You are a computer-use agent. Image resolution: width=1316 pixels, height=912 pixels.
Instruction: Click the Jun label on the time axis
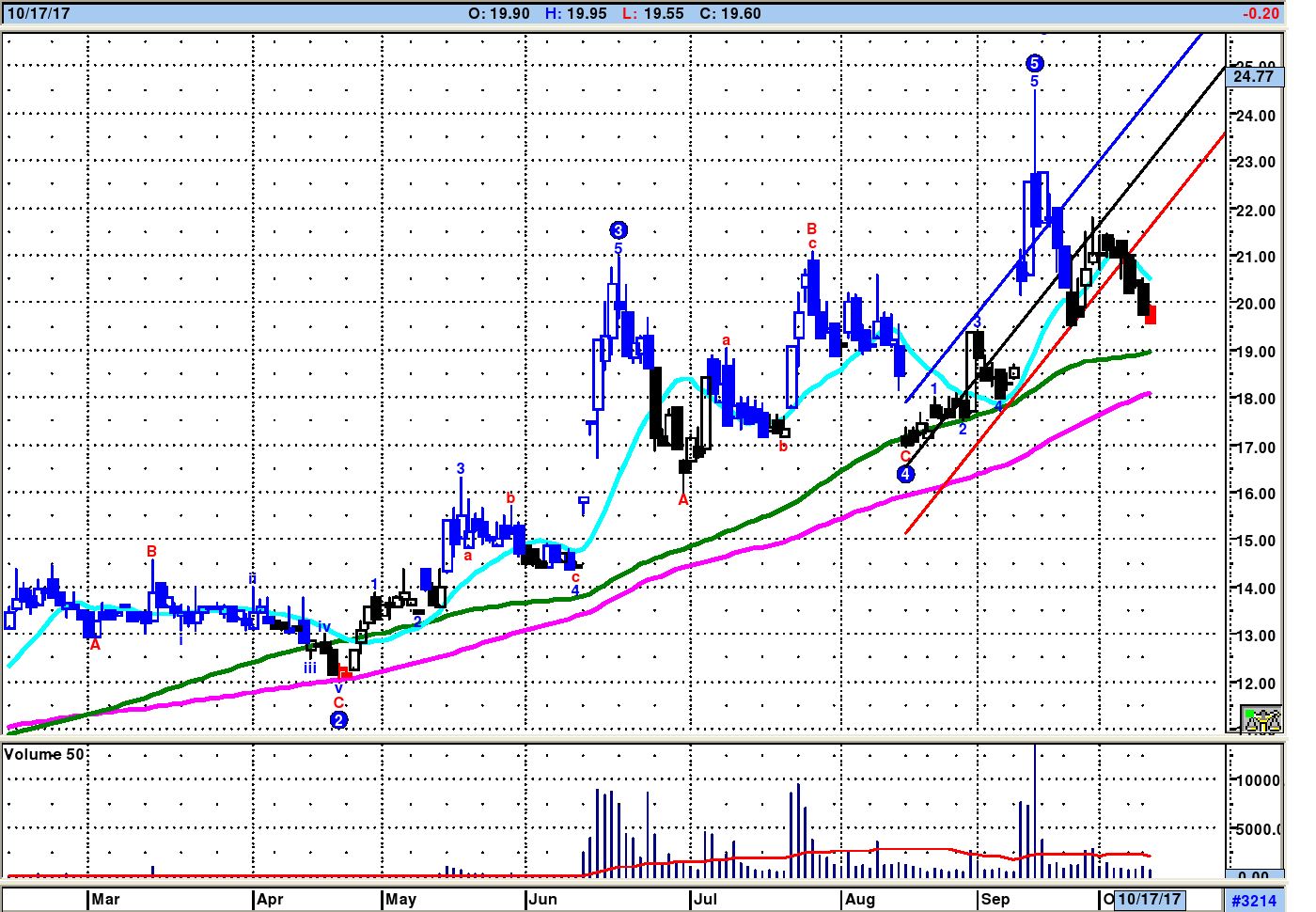coord(542,900)
